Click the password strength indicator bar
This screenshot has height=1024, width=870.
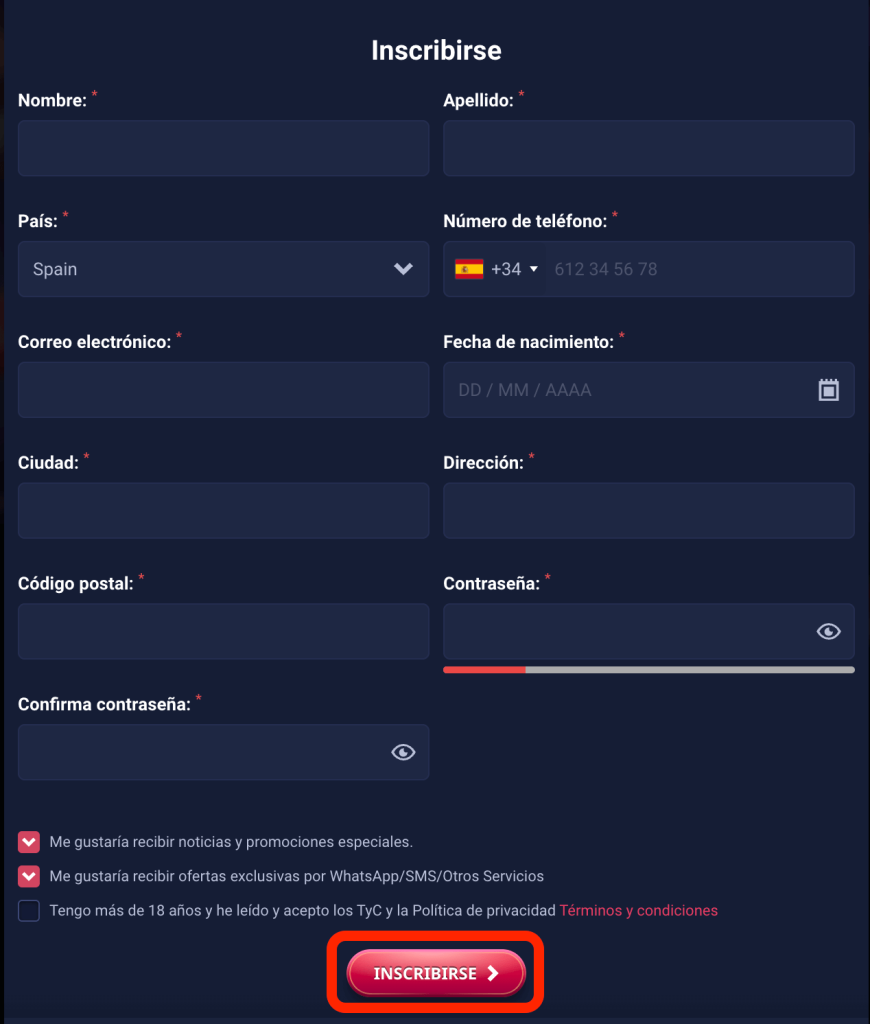[648, 669]
